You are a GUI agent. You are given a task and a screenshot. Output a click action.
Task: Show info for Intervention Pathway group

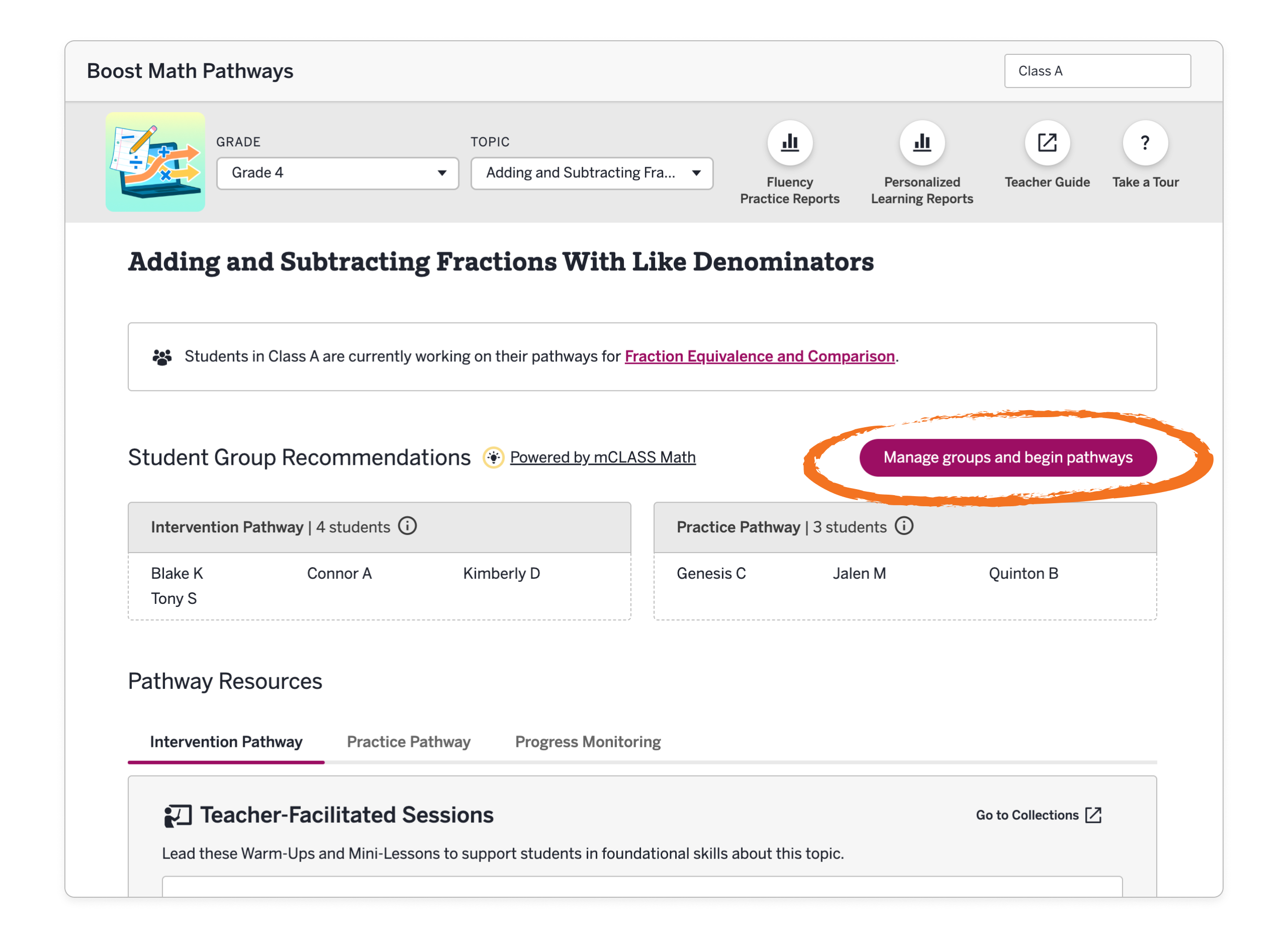coord(407,526)
